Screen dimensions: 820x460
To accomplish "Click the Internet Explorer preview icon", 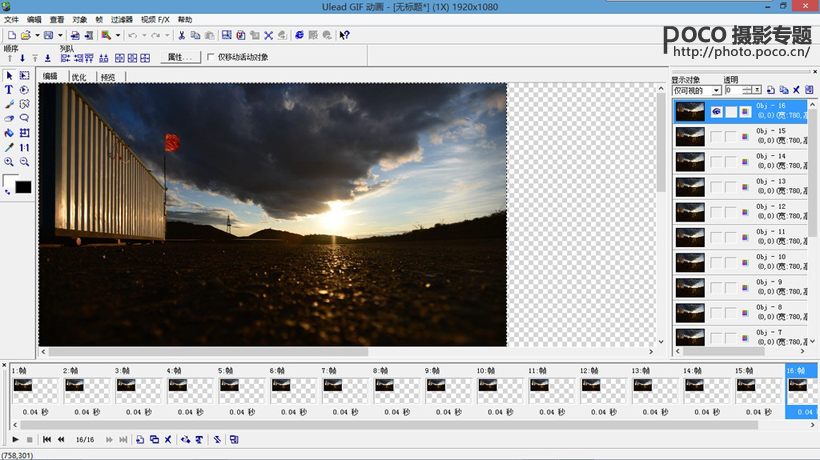I will [299, 36].
